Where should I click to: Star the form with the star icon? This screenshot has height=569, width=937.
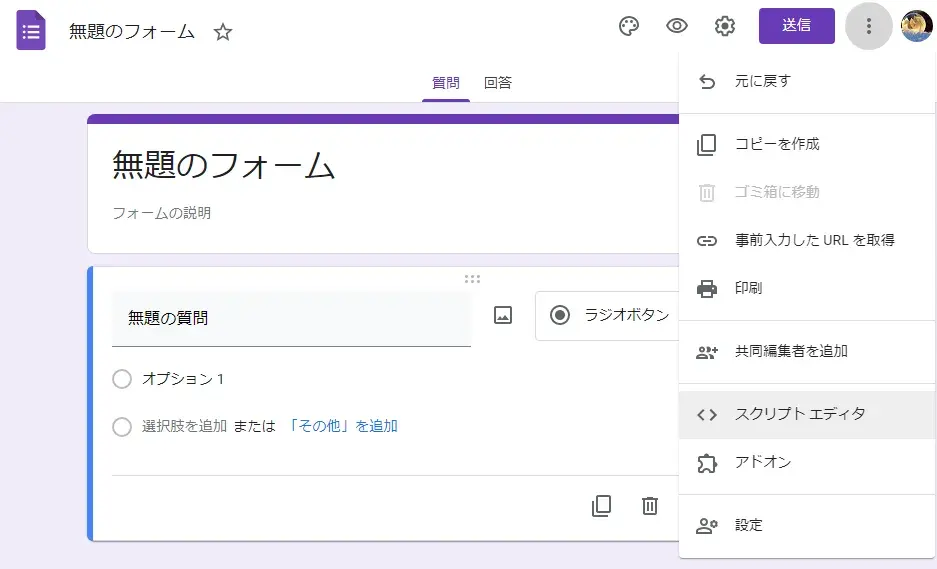point(223,32)
